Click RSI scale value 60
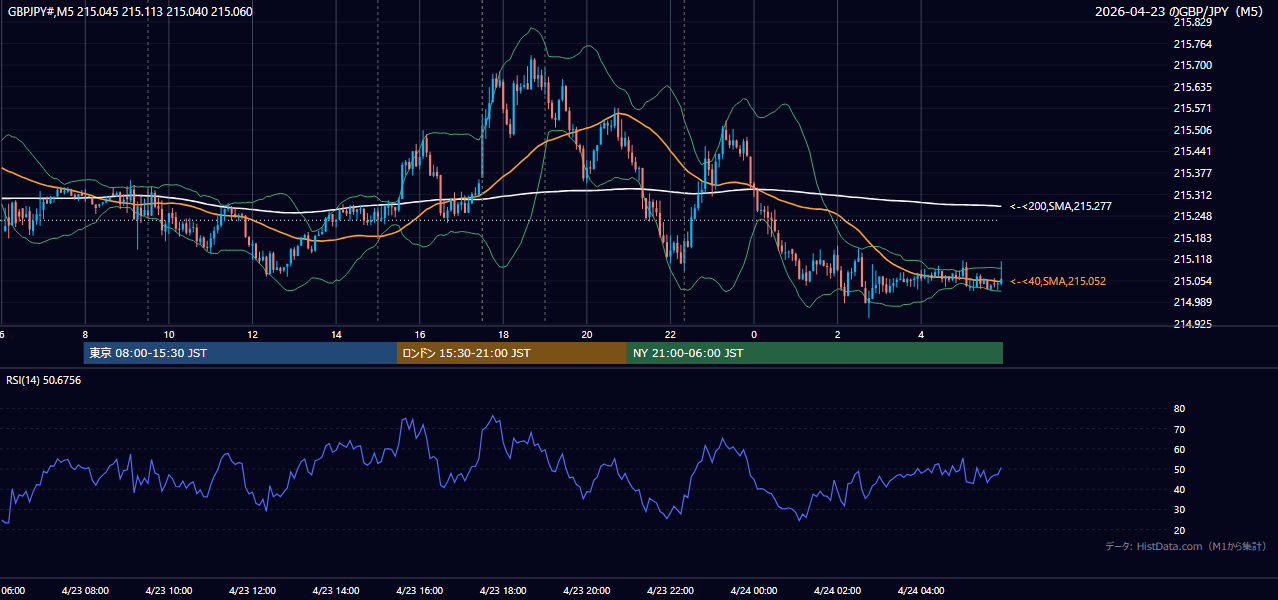 click(x=1179, y=449)
